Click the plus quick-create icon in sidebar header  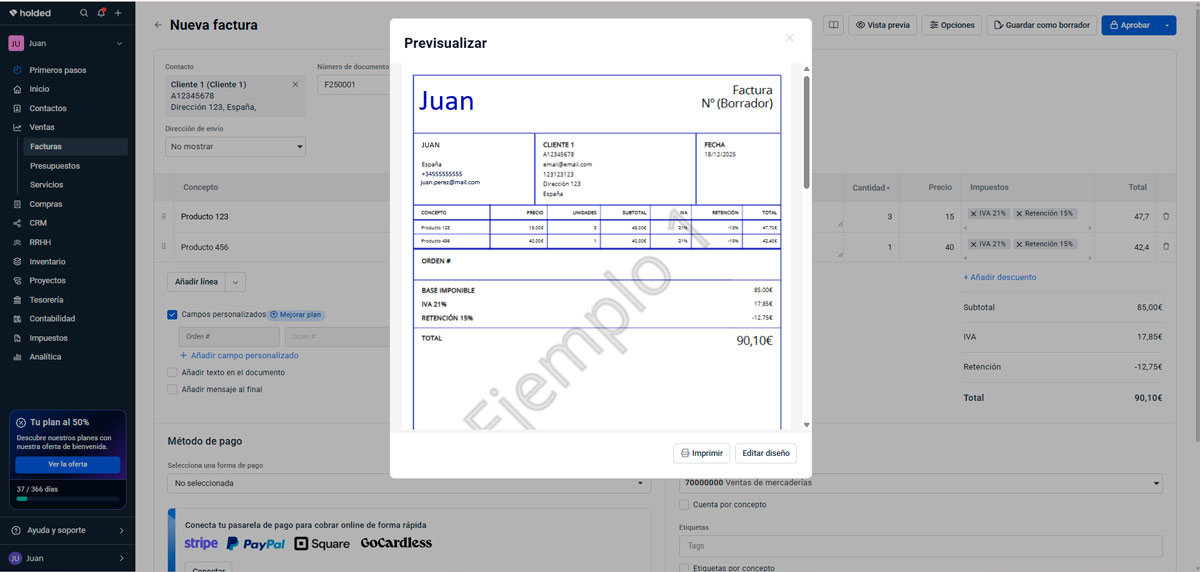(118, 13)
